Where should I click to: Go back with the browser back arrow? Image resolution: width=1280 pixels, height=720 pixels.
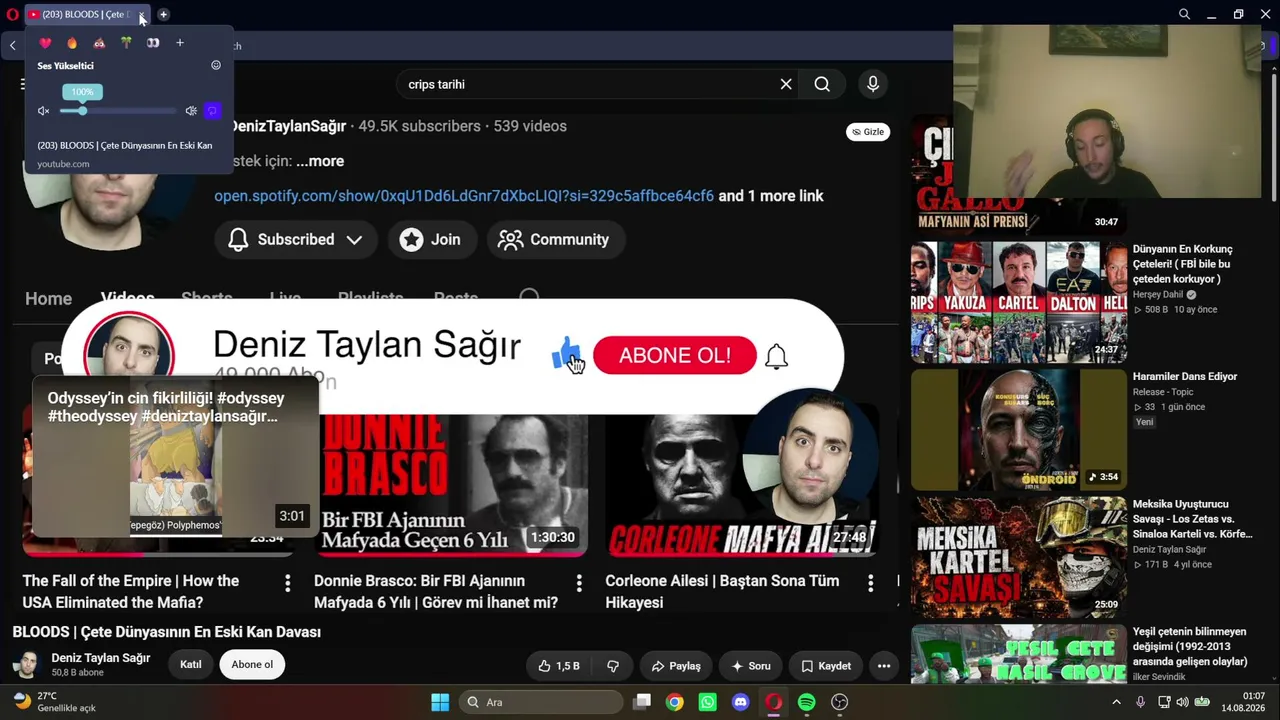point(13,45)
